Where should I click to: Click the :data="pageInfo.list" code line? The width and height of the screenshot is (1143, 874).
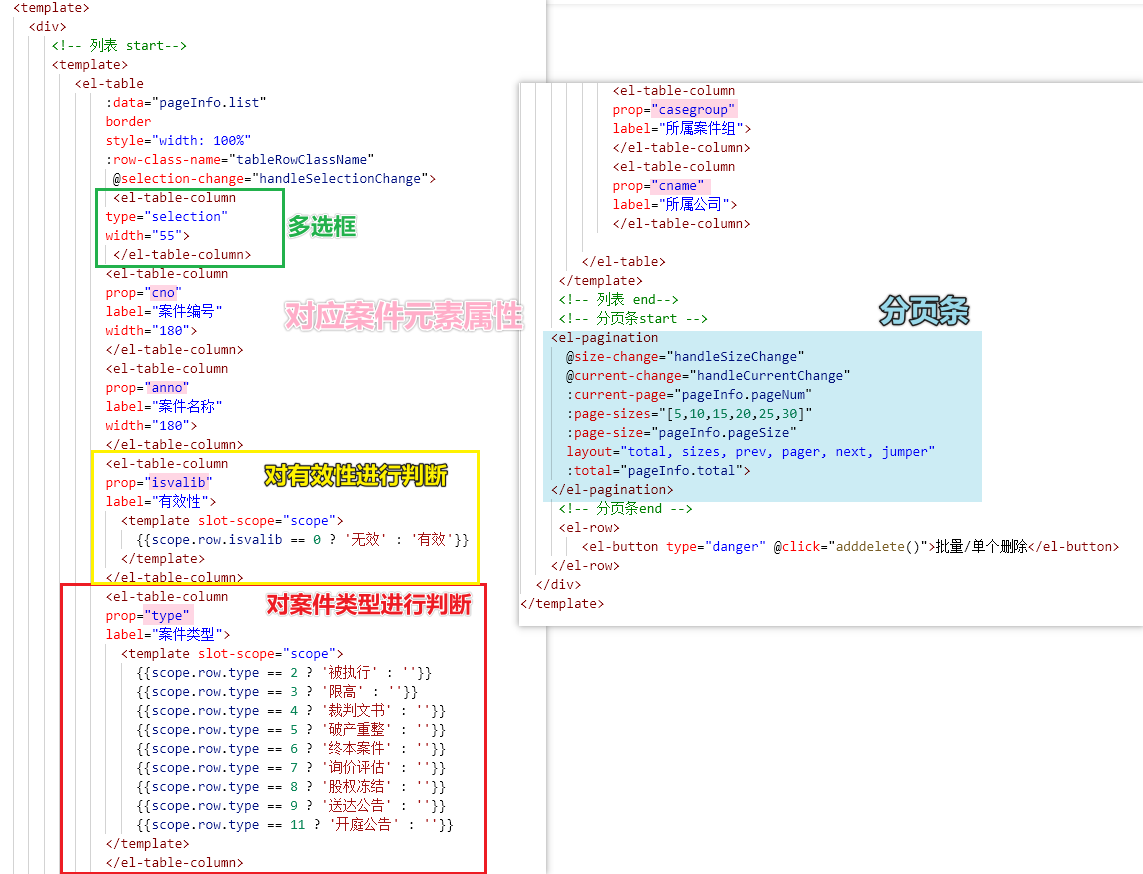(x=186, y=103)
